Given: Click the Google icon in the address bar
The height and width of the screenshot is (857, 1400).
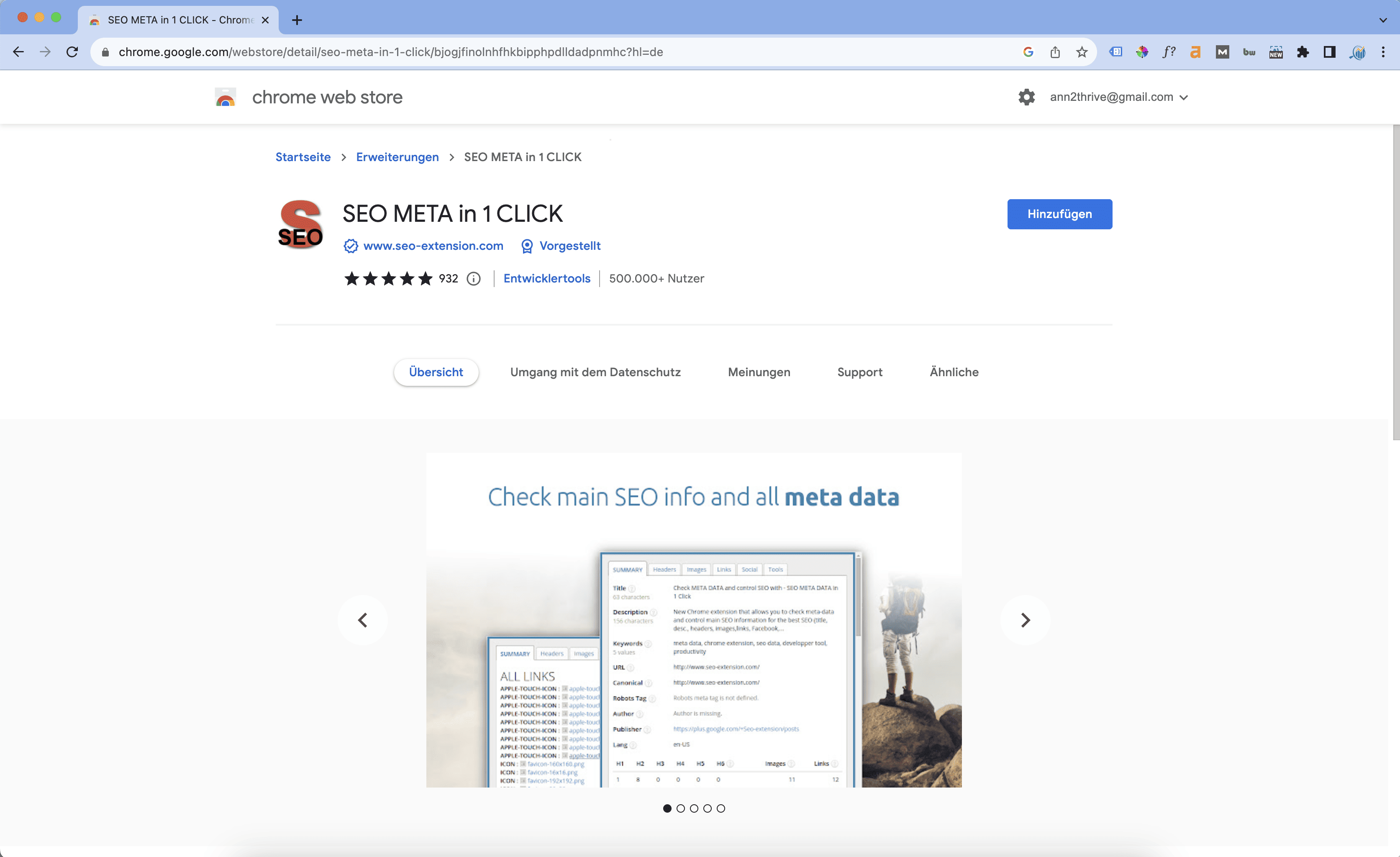Looking at the screenshot, I should tap(1028, 52).
